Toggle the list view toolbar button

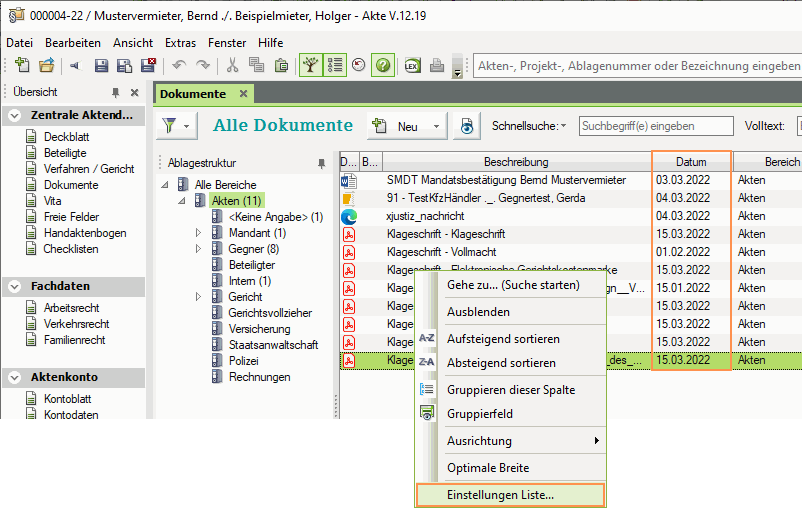point(334,66)
